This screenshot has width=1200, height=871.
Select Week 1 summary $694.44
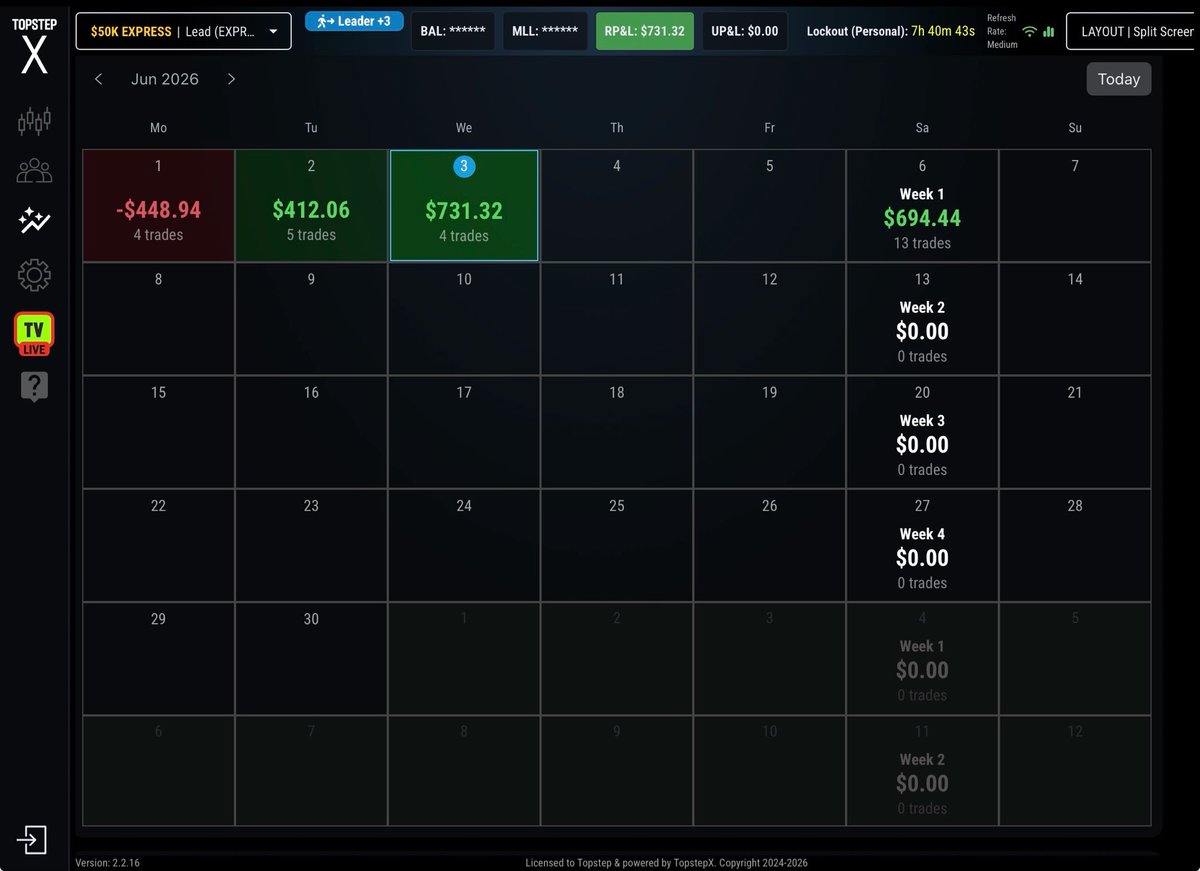[922, 206]
